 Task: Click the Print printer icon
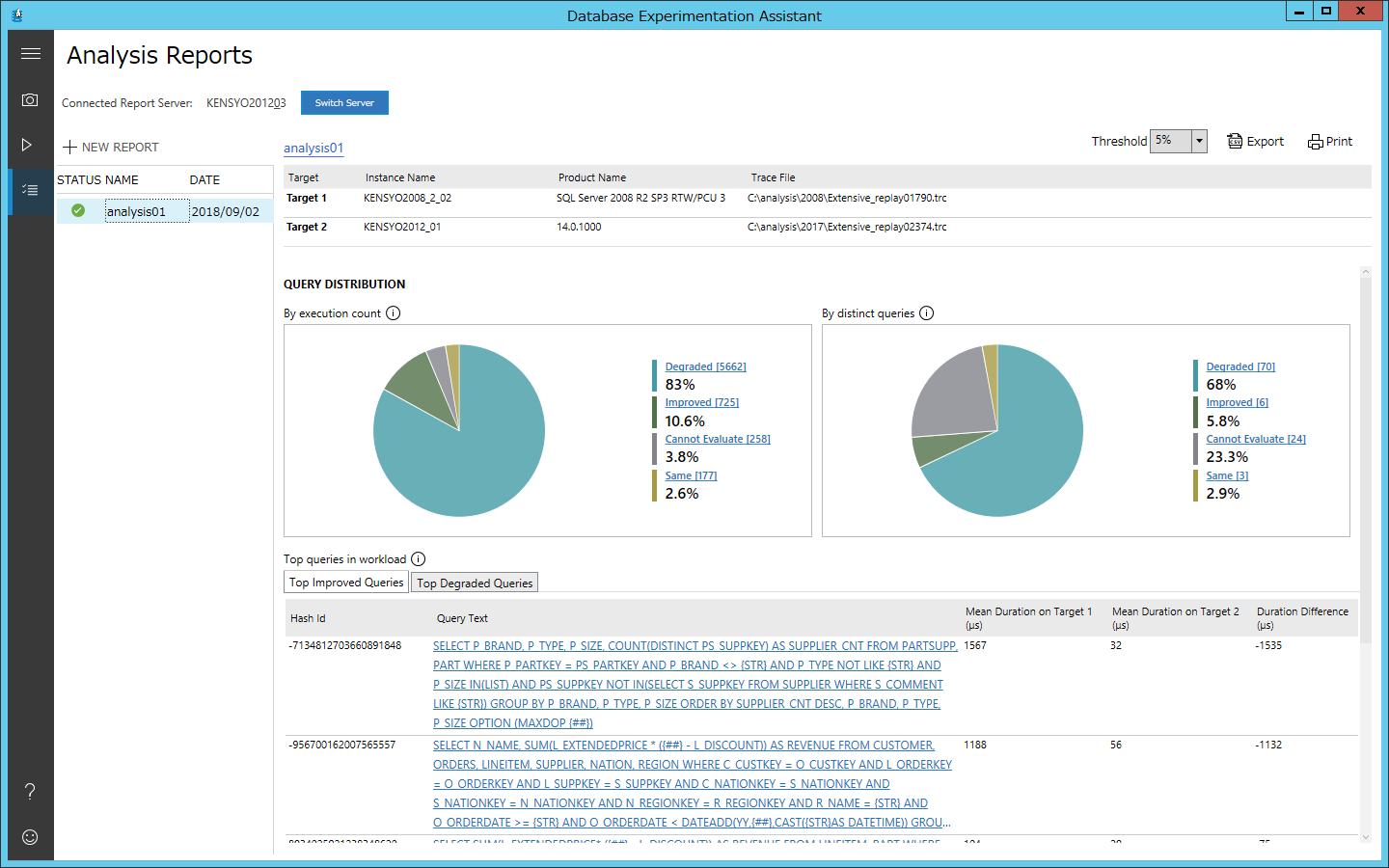tap(1316, 142)
